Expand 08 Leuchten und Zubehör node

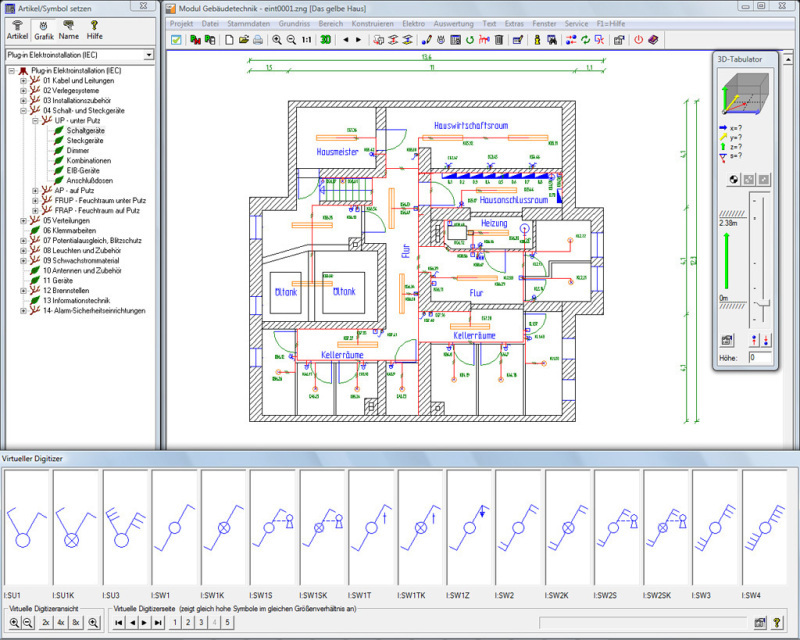[x=23, y=251]
